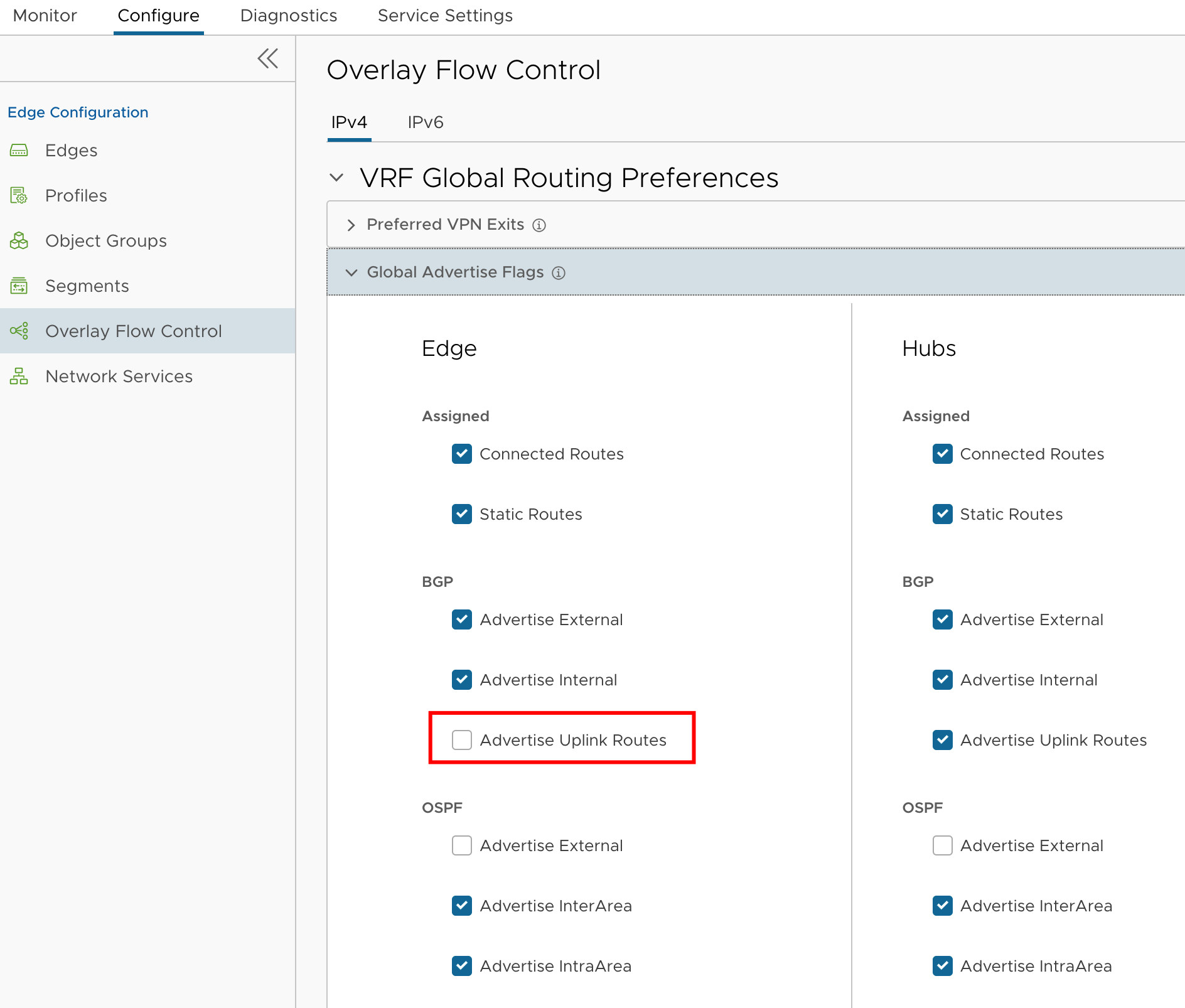Click the info icon beside Global Advertise Flags
The height and width of the screenshot is (1008, 1185).
559,272
